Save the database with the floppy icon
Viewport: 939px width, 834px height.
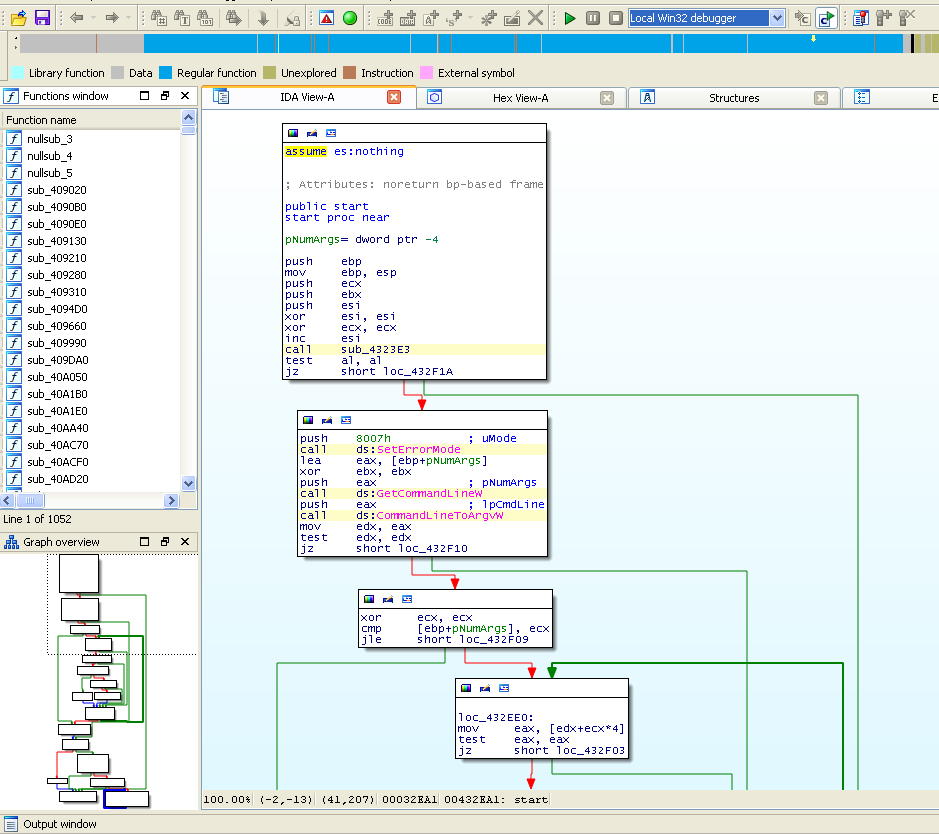[x=42, y=18]
